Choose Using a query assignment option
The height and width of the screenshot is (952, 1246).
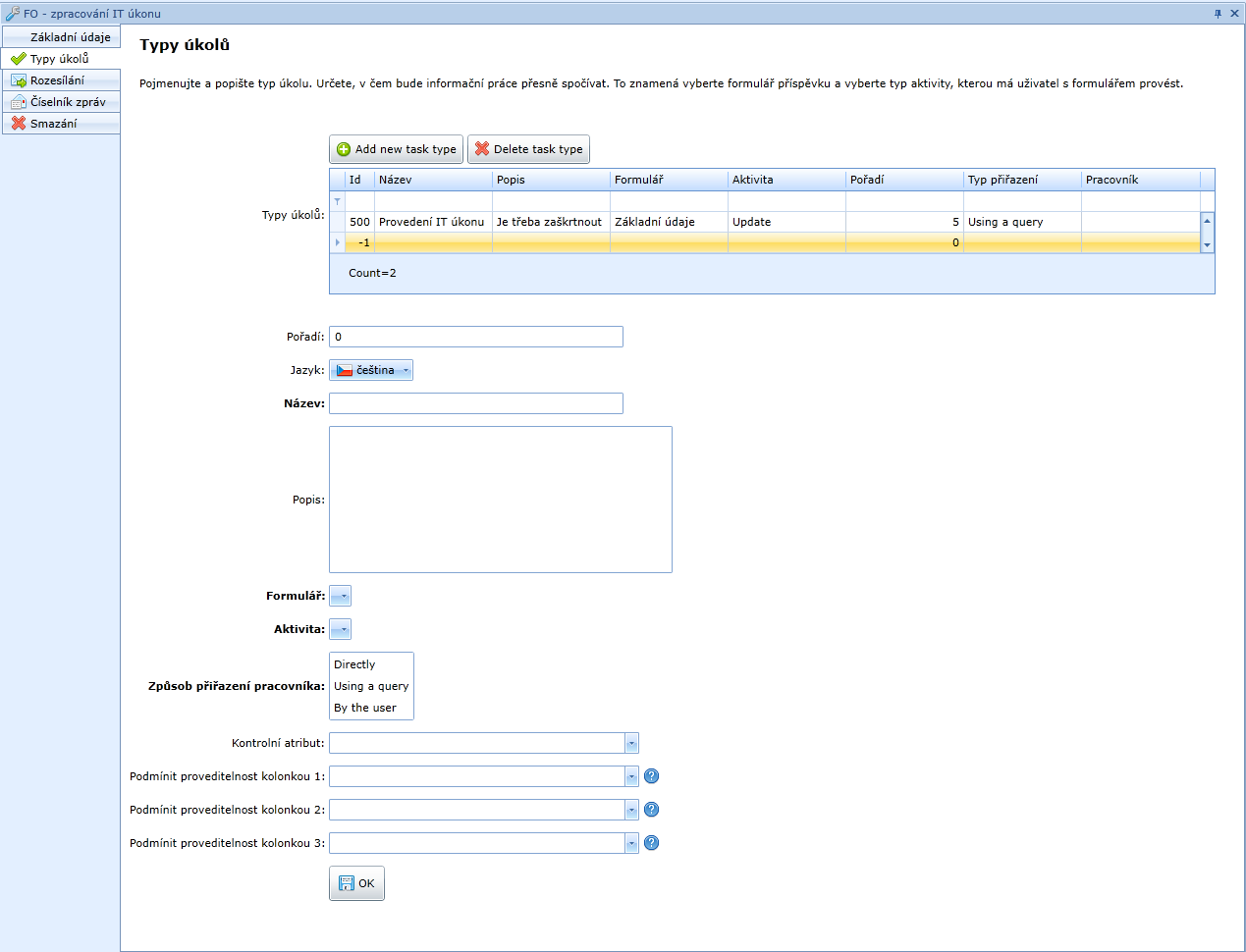tap(371, 686)
